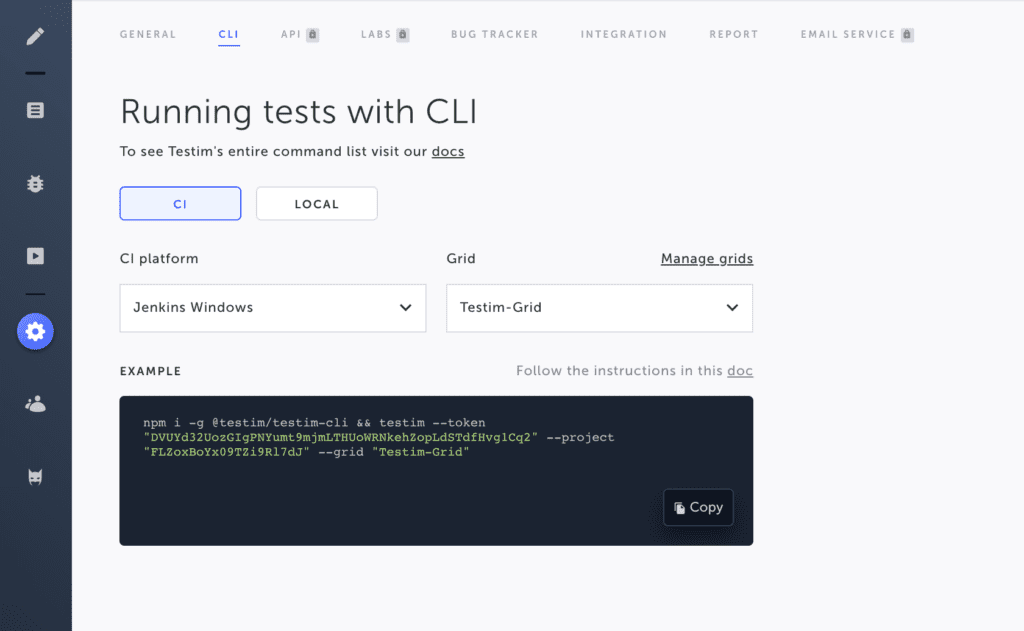The width and height of the screenshot is (1024, 631).
Task: Open the docs link under heading
Action: coord(448,152)
